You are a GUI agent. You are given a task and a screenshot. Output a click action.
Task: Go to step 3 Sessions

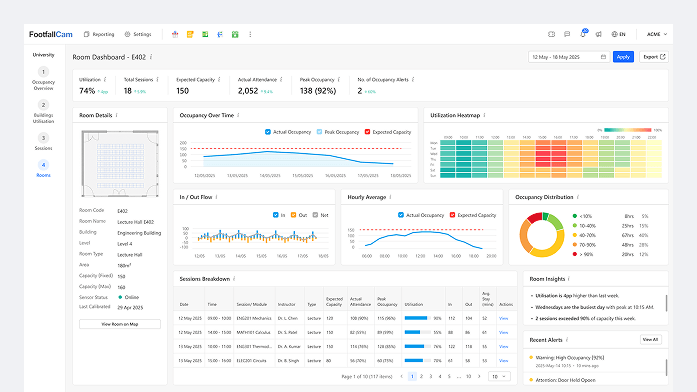click(x=43, y=142)
